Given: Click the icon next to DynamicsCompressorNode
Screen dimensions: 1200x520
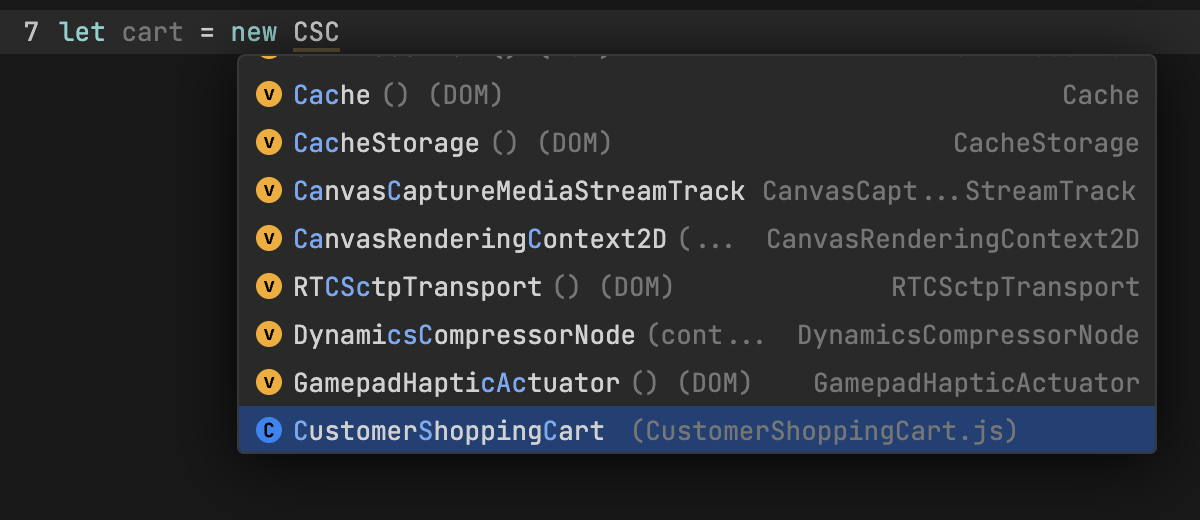Looking at the screenshot, I should pos(268,335).
